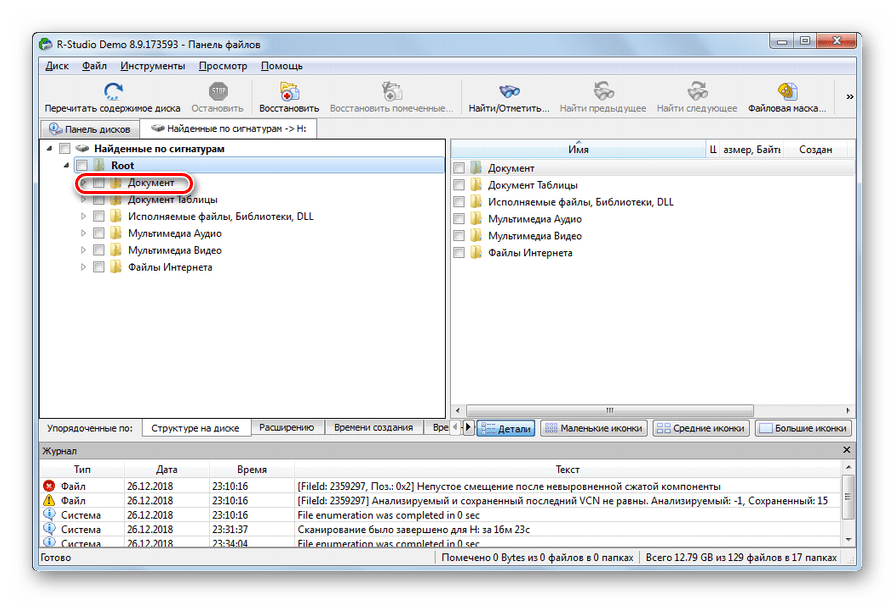Check the Root checkbox in tree
Screen dimensions: 895x604
82,166
